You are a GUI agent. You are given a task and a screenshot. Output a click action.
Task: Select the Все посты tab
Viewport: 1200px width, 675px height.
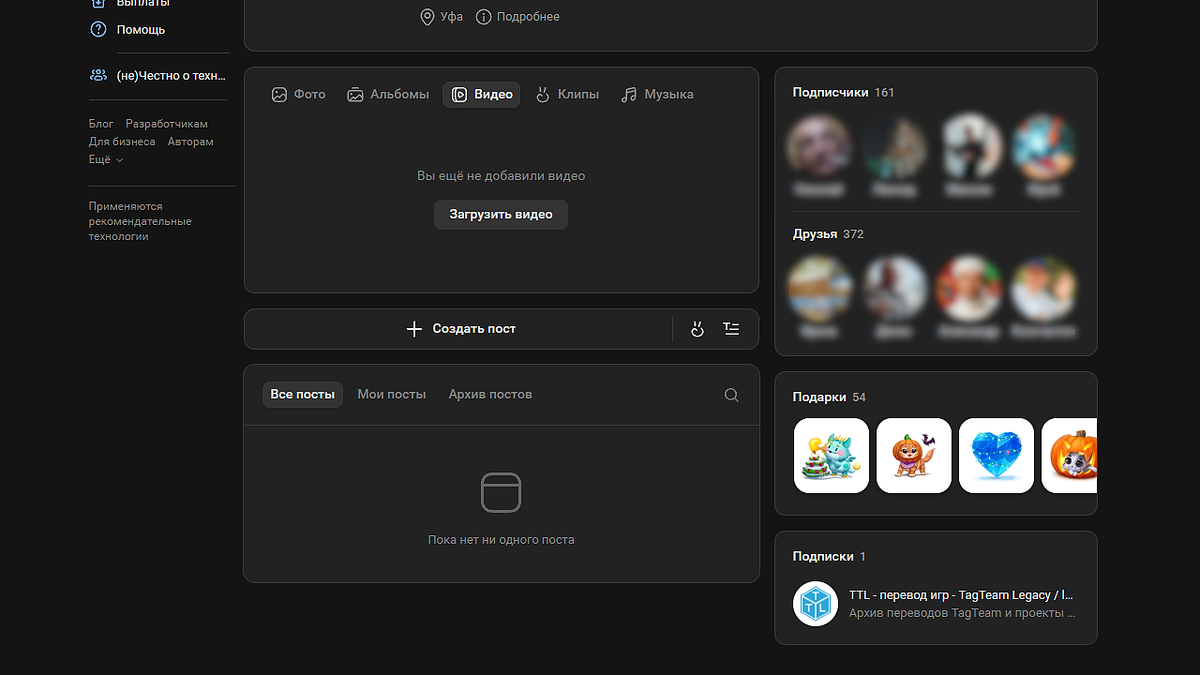coord(302,395)
